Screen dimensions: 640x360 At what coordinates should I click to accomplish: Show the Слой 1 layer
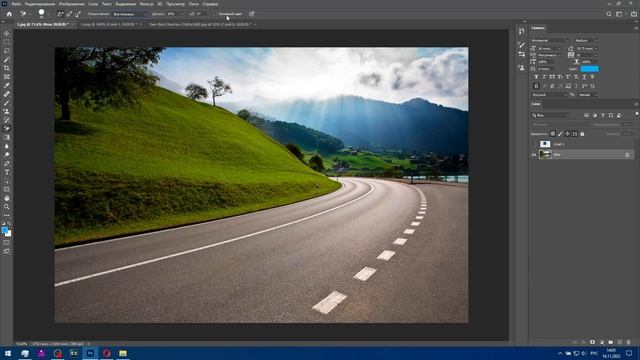point(533,144)
